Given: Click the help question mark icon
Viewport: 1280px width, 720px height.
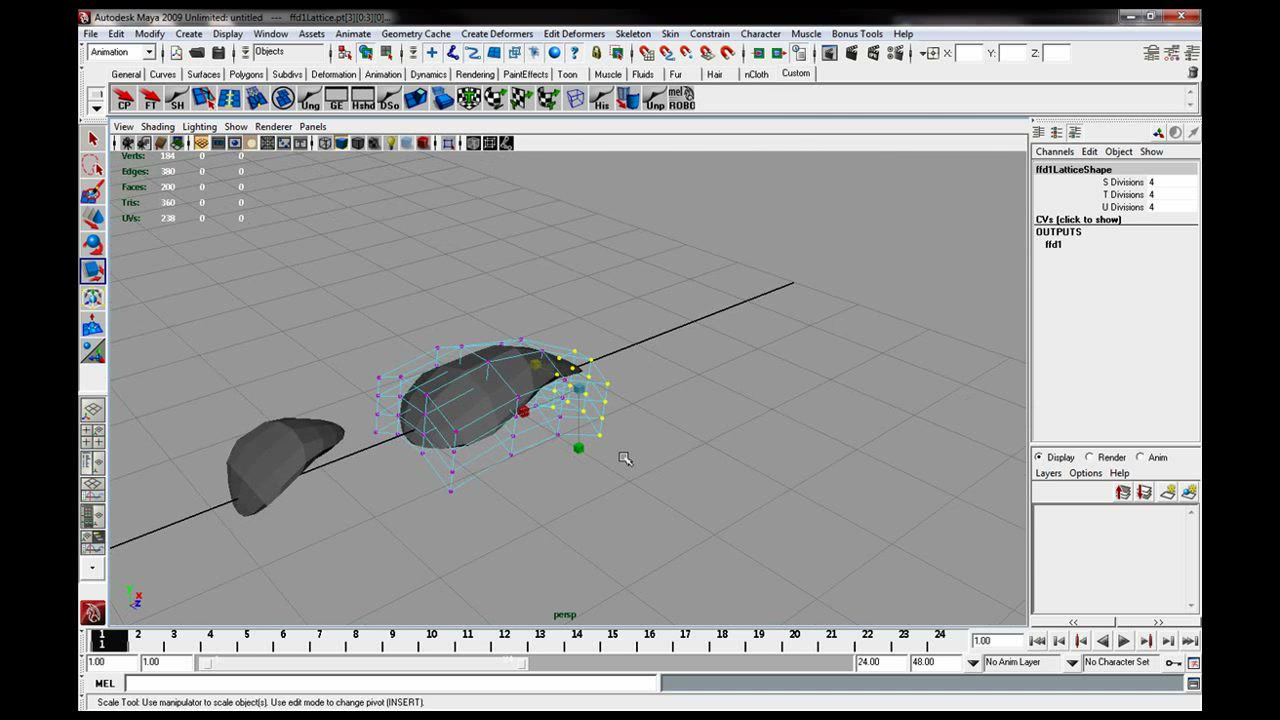Looking at the screenshot, I should click(574, 53).
